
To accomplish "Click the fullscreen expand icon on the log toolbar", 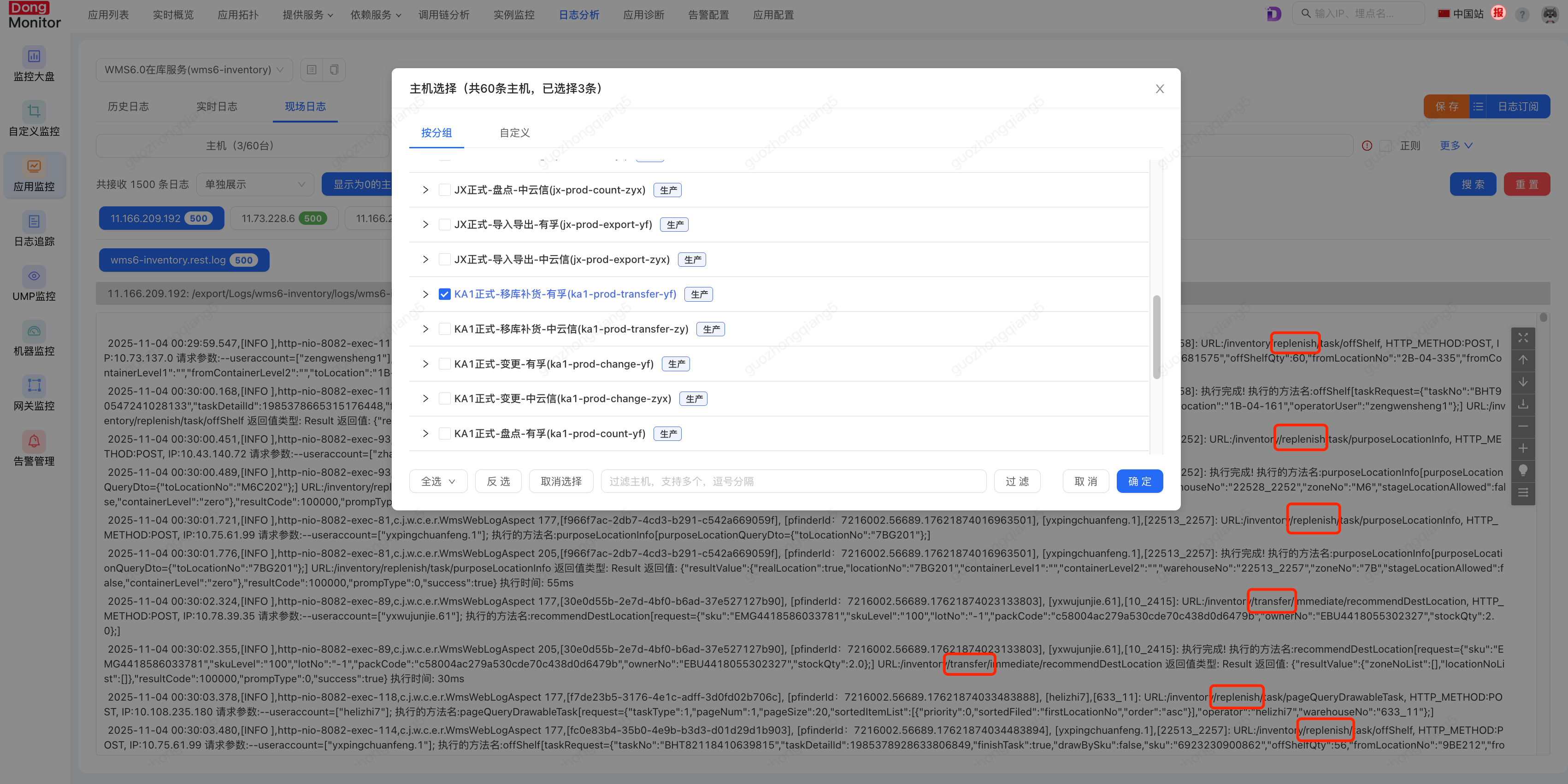I will click(x=1524, y=338).
